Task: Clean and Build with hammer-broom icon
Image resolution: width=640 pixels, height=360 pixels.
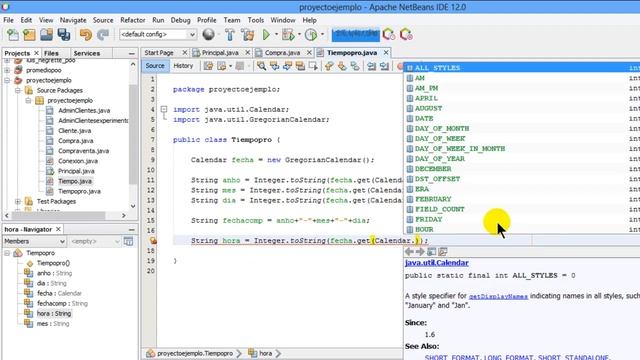Action: click(247, 35)
